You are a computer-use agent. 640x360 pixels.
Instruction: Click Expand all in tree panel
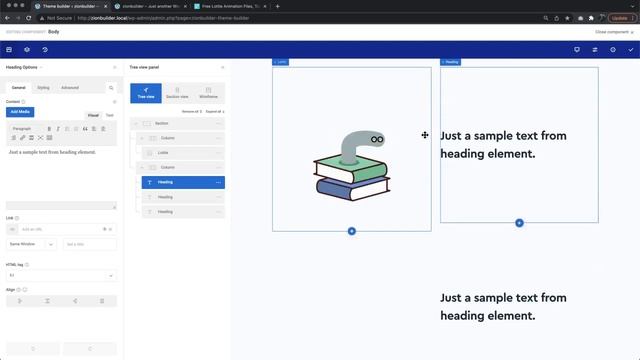pyautogui.click(x=215, y=111)
